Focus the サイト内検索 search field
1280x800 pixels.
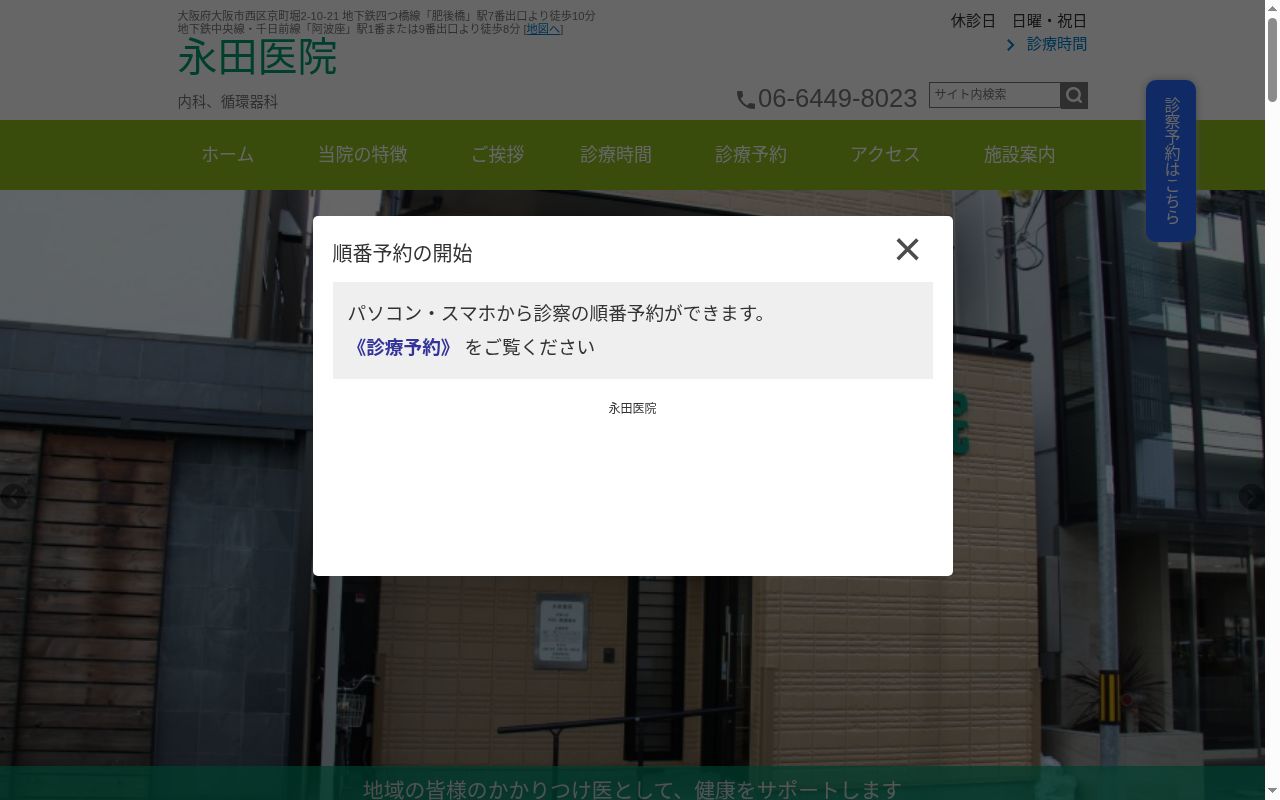[x=995, y=95]
